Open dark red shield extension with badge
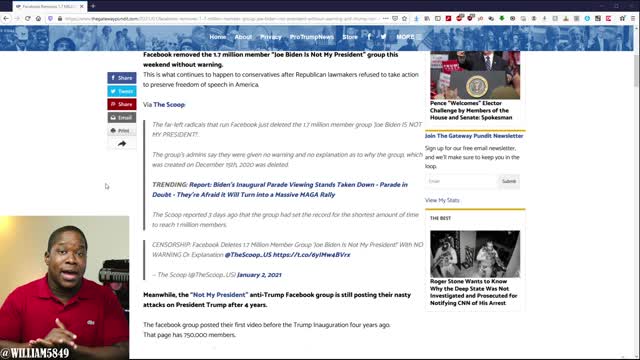Image resolution: width=640 pixels, height=360 pixels. [x=470, y=18]
